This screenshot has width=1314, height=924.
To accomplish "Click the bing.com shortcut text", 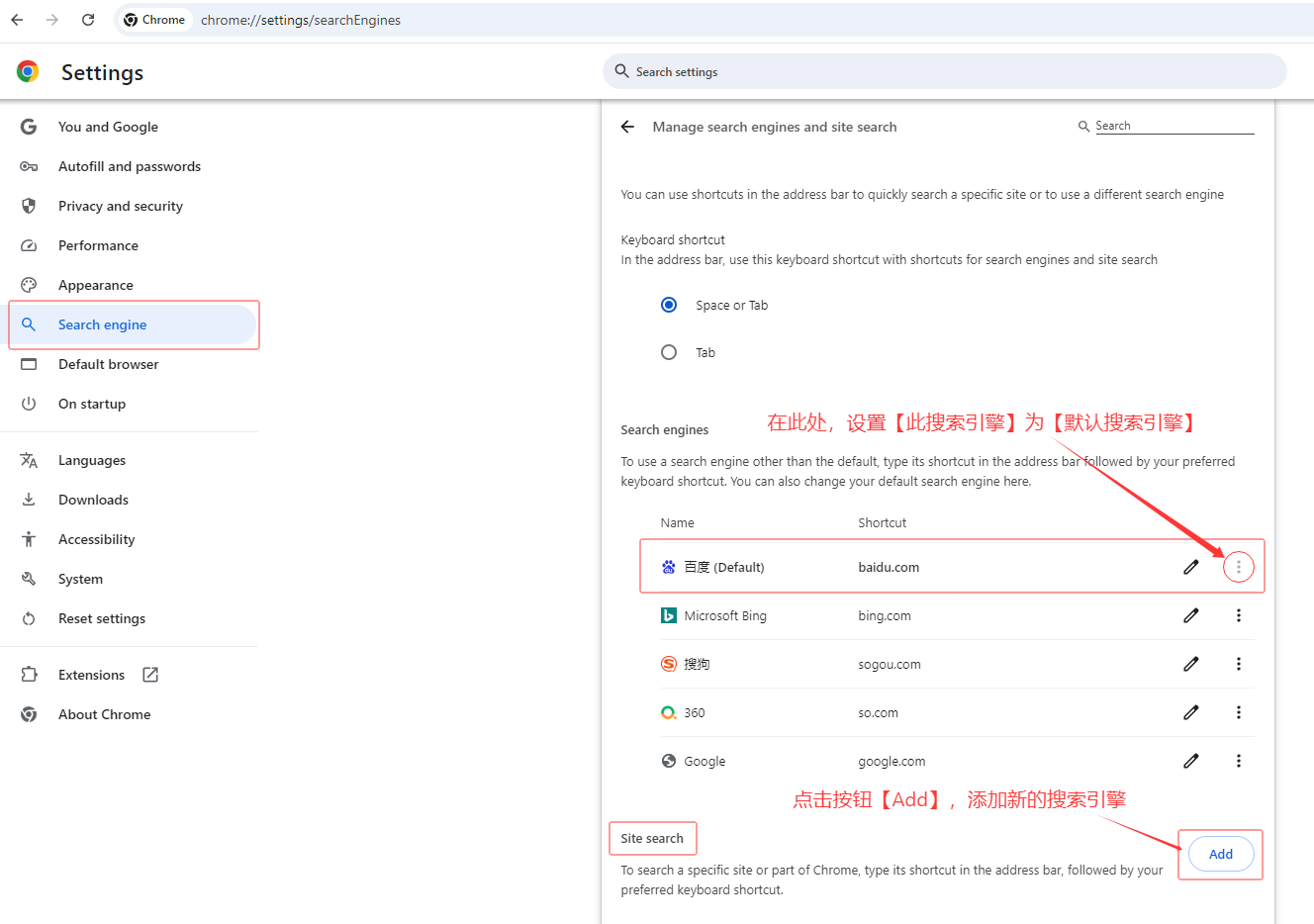I will (885, 615).
